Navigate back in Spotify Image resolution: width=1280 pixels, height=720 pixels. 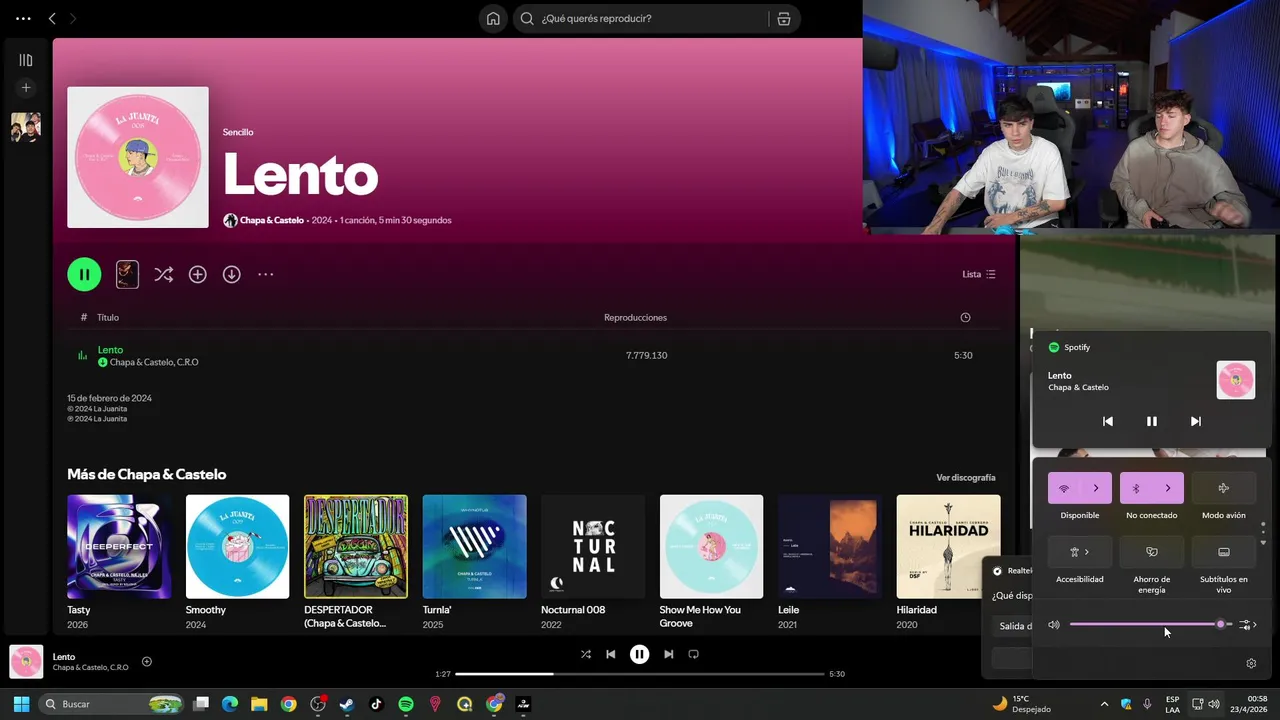[x=52, y=18]
